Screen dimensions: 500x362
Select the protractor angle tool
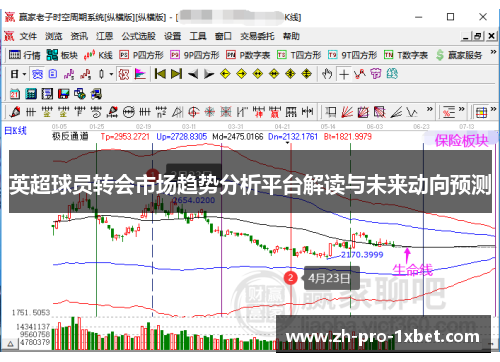coord(177,112)
